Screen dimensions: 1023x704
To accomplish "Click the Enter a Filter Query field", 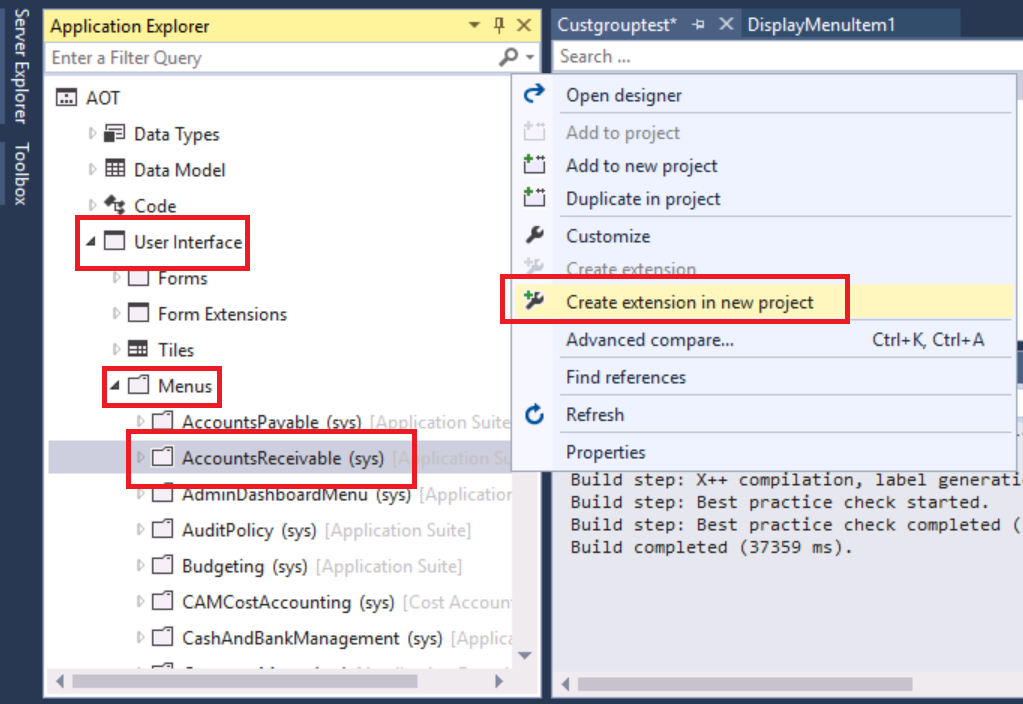I will tap(270, 58).
